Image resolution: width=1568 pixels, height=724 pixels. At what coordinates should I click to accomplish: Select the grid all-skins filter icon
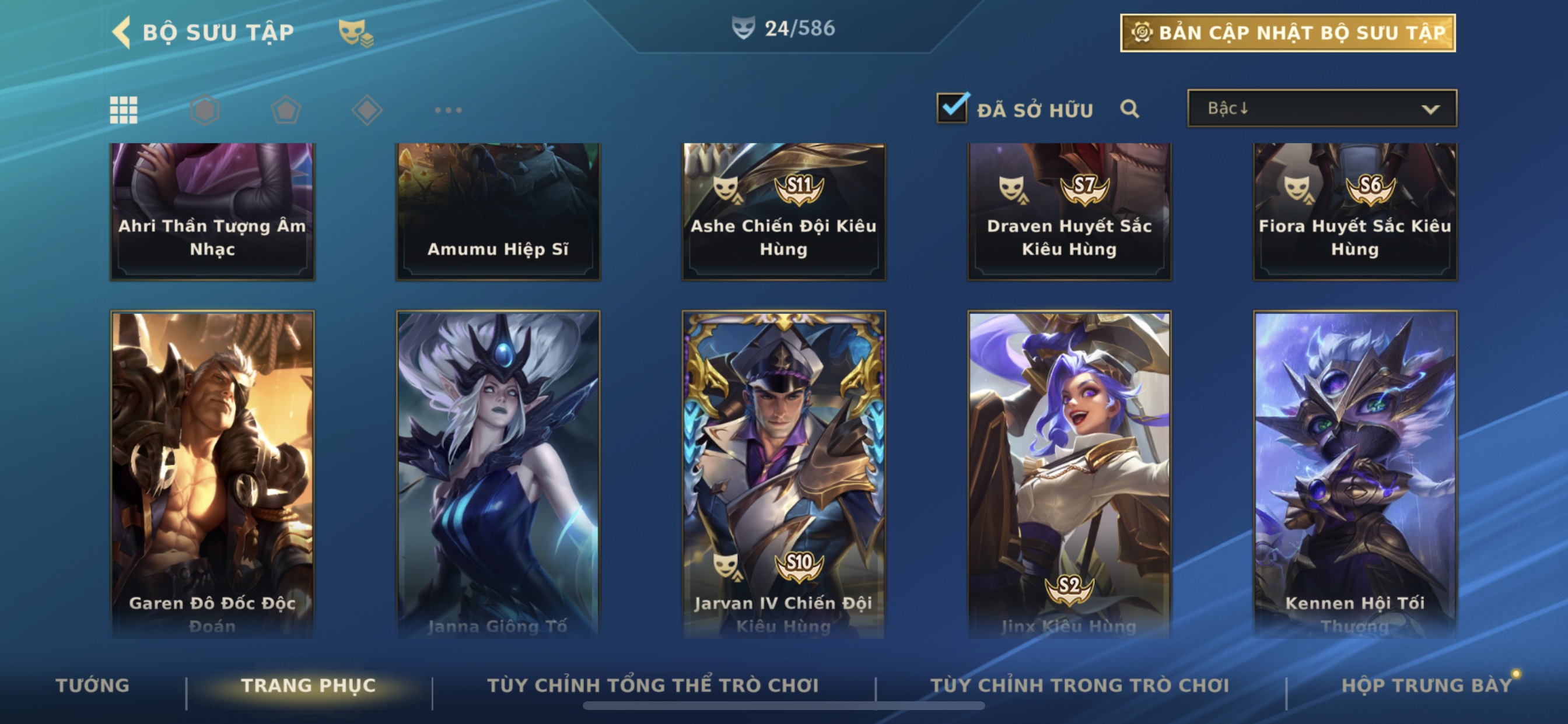pyautogui.click(x=124, y=110)
